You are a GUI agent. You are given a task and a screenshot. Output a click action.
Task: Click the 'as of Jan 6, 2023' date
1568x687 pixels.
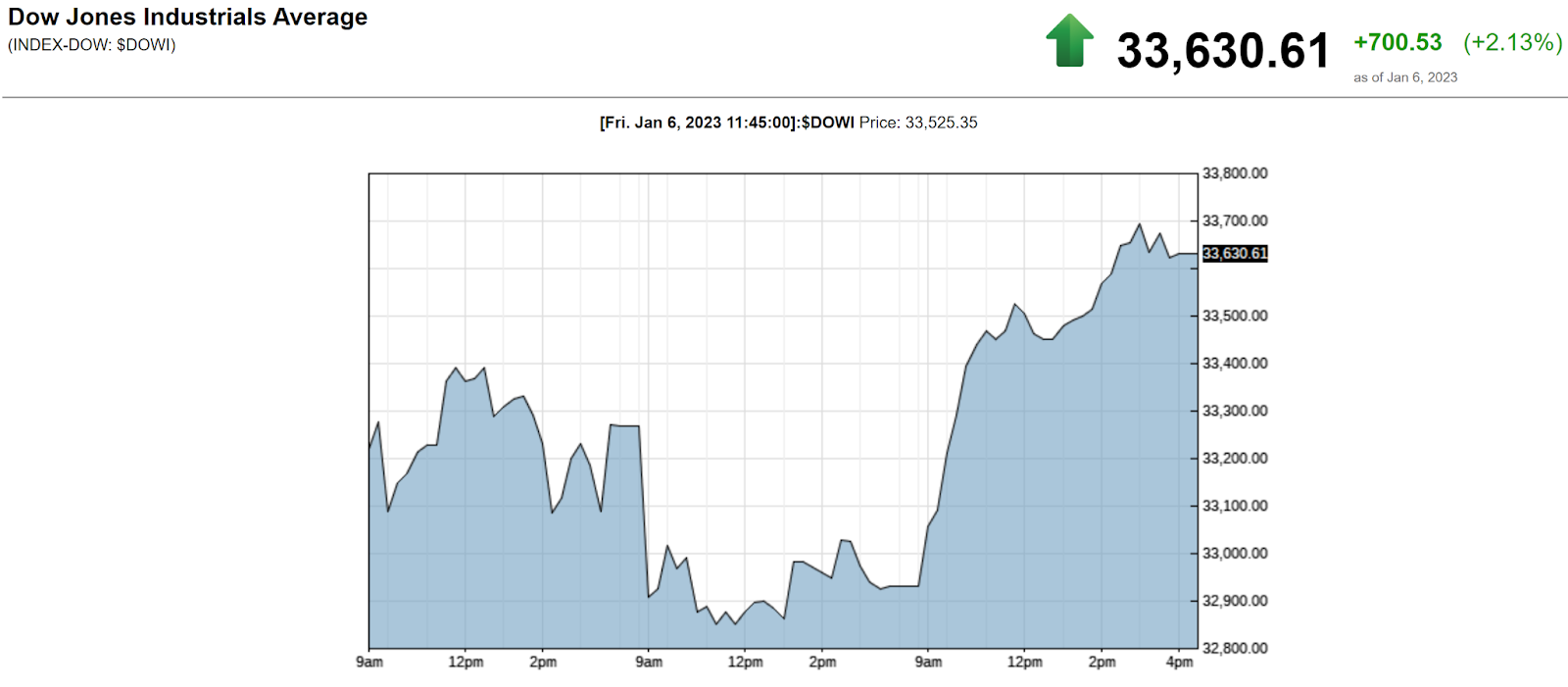click(x=1405, y=77)
